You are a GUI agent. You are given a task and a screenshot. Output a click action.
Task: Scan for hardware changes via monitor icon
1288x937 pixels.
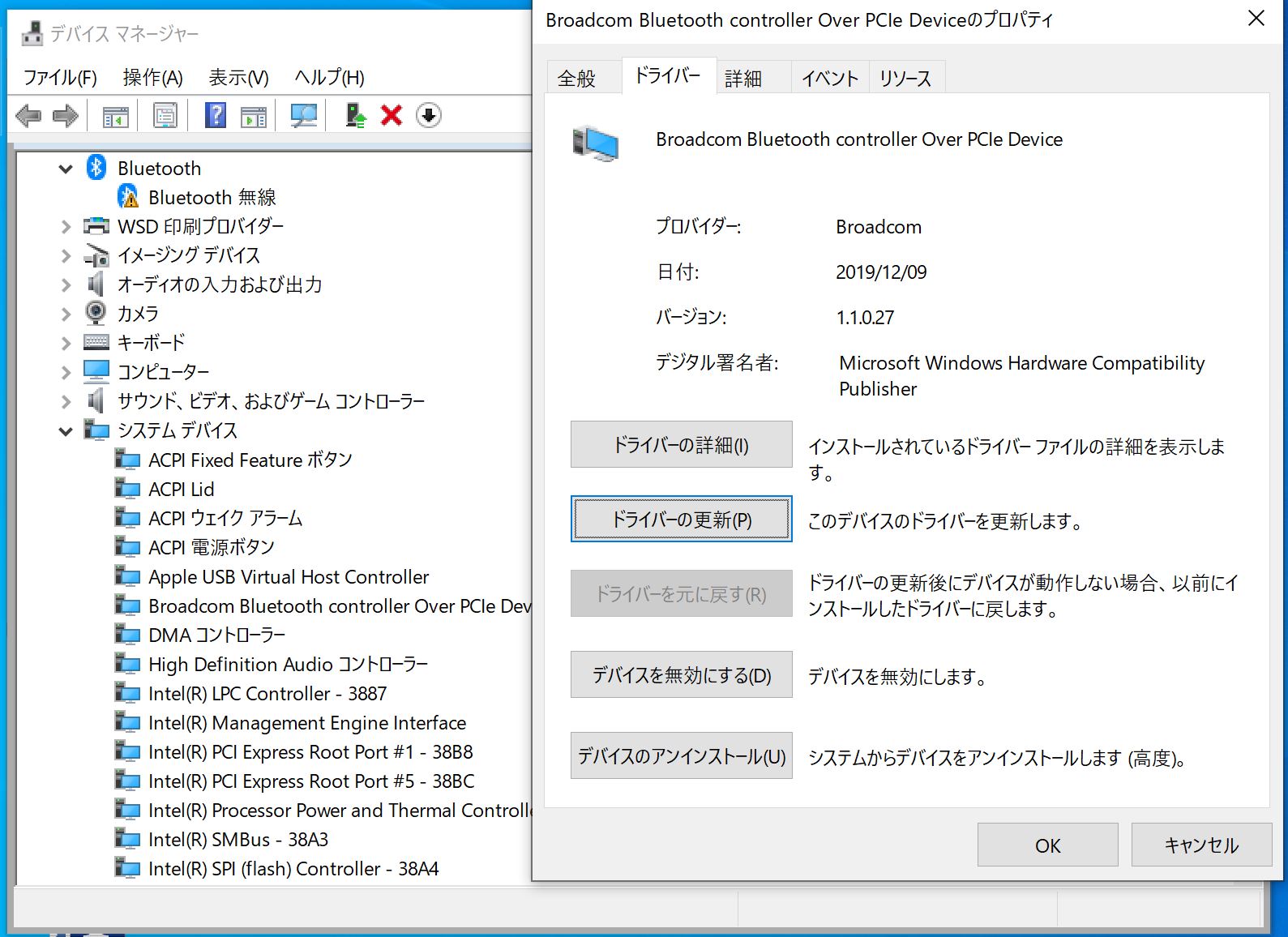[304, 116]
